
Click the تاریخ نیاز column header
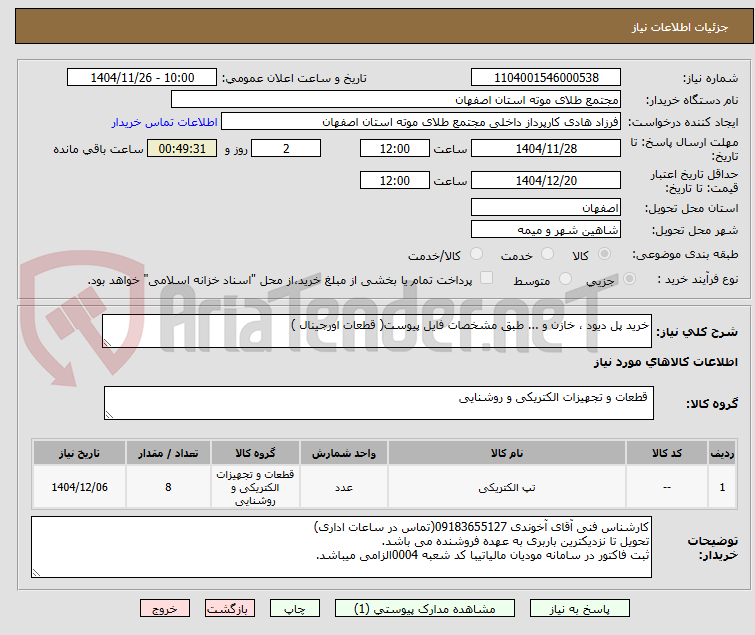(79, 453)
